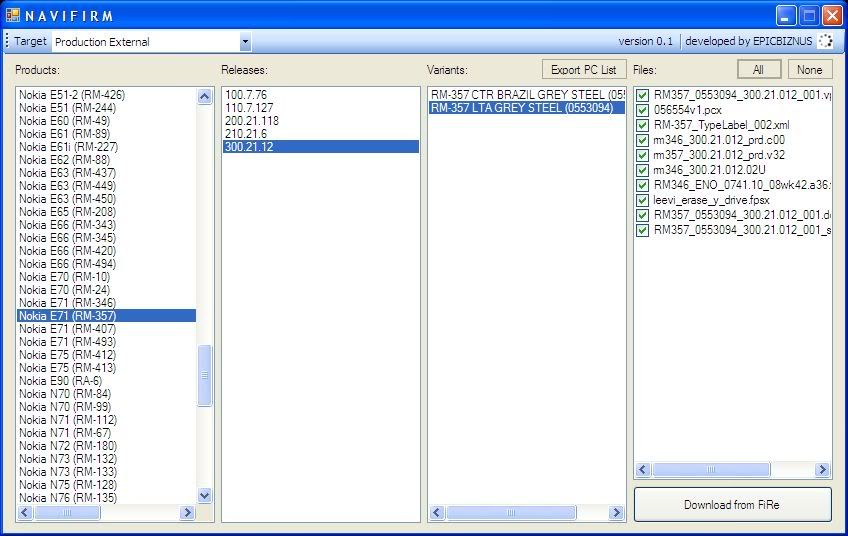This screenshot has width=848, height=536.
Task: Toggle the rm346_300.21.012_prd.c00 checkbox
Action: [642, 140]
